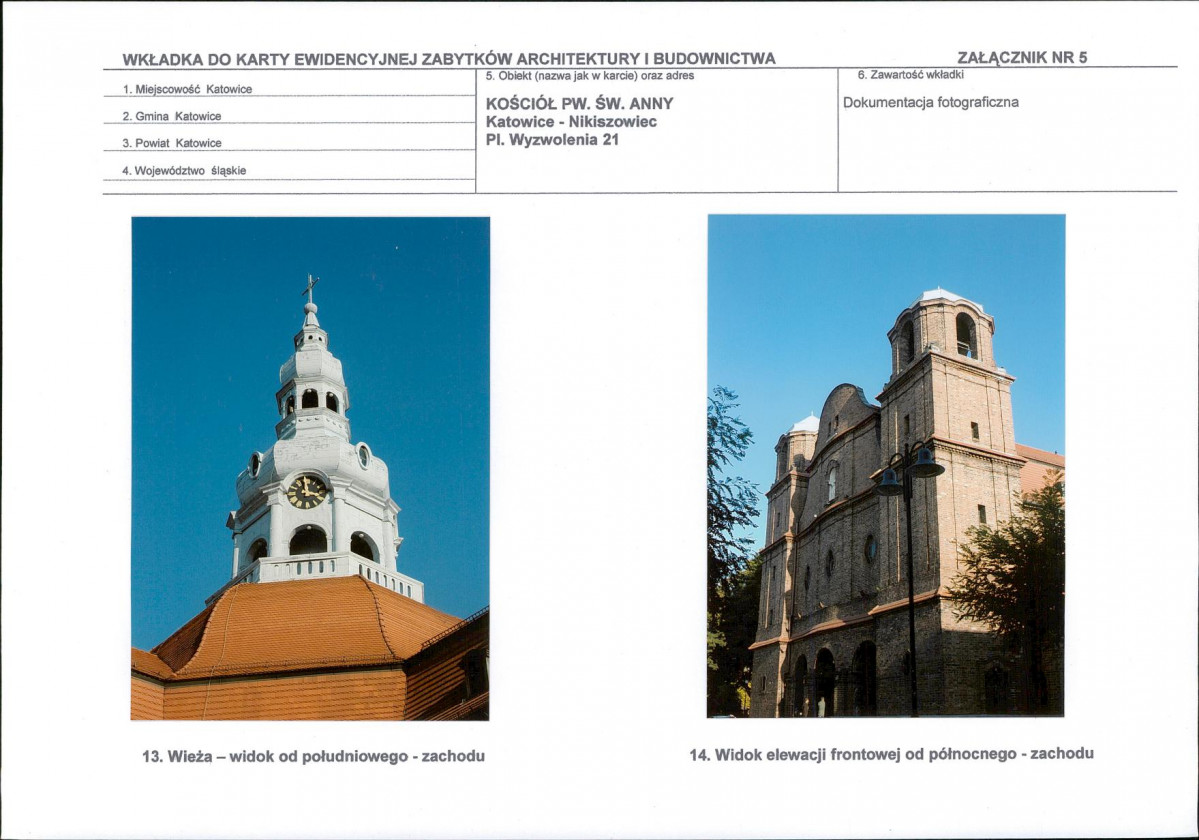The width and height of the screenshot is (1199, 840).
Task: Click the 'Katowice - Nikiszowiec' line
Action: click(571, 122)
